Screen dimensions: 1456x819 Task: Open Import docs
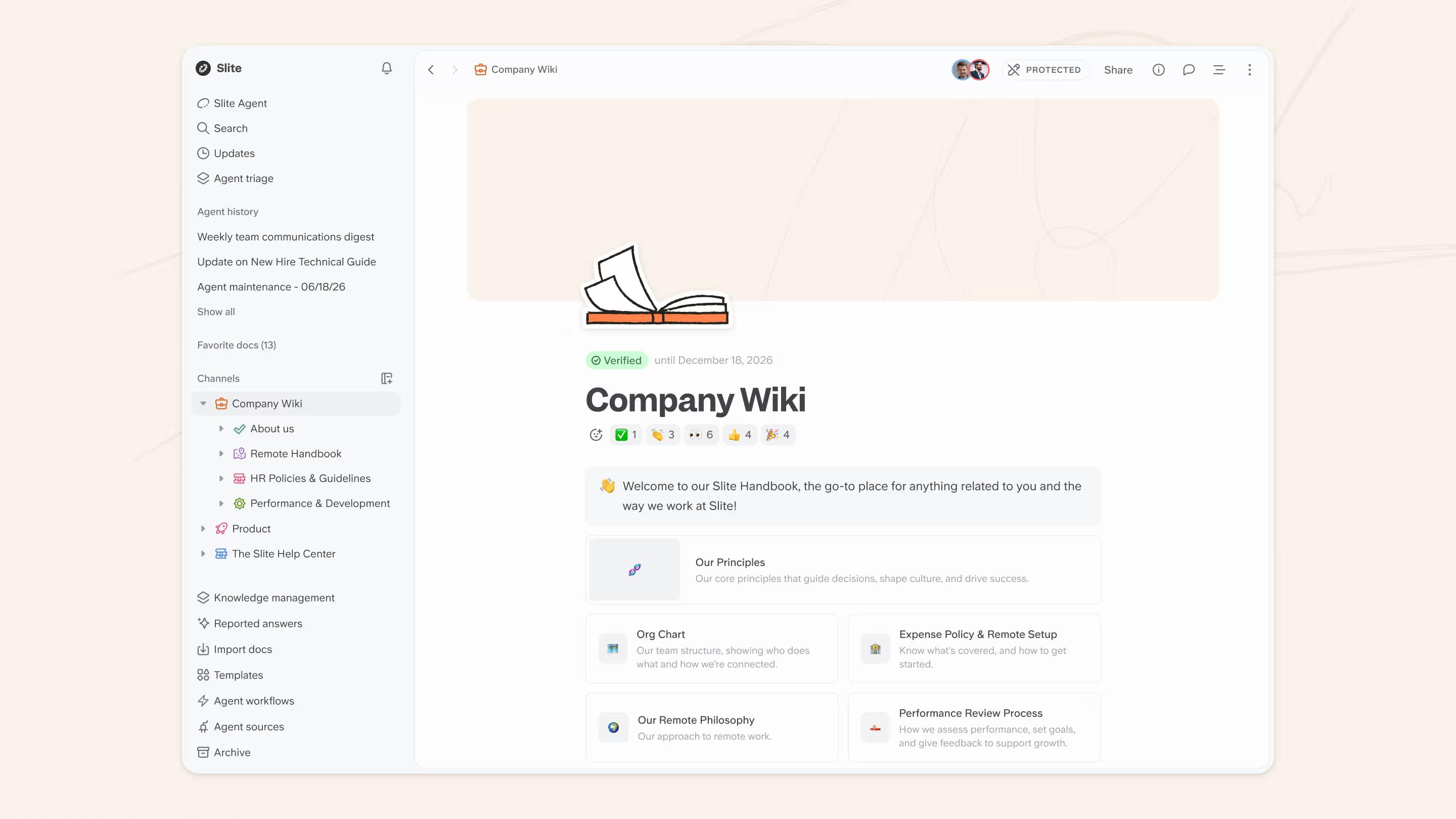coord(296,650)
